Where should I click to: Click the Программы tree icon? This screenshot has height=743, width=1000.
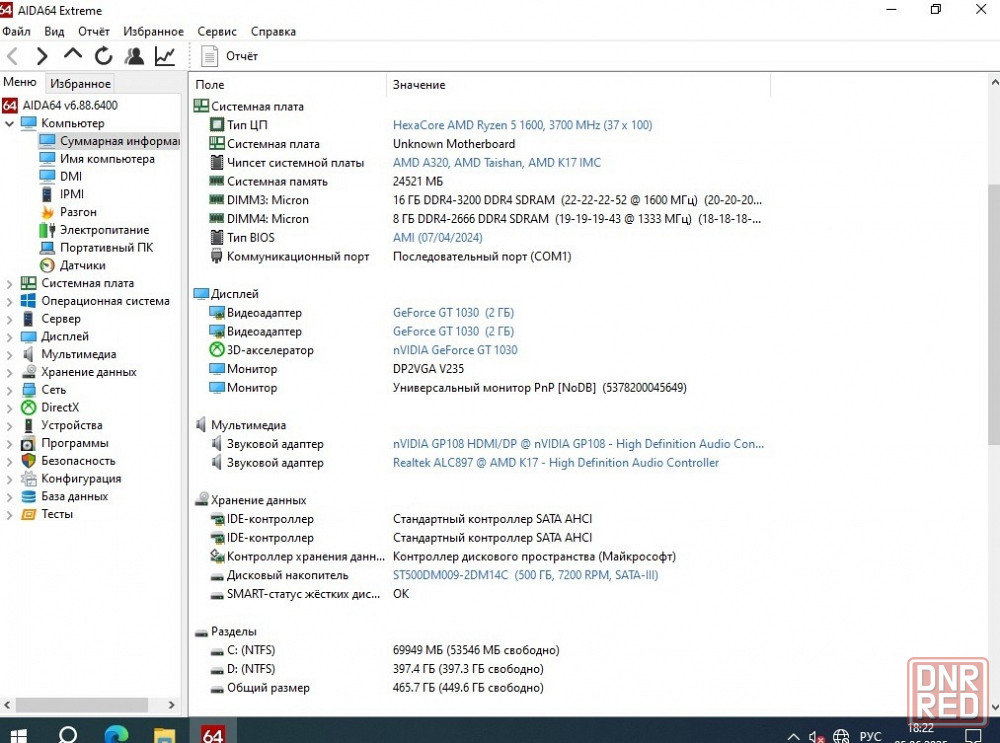click(x=28, y=443)
